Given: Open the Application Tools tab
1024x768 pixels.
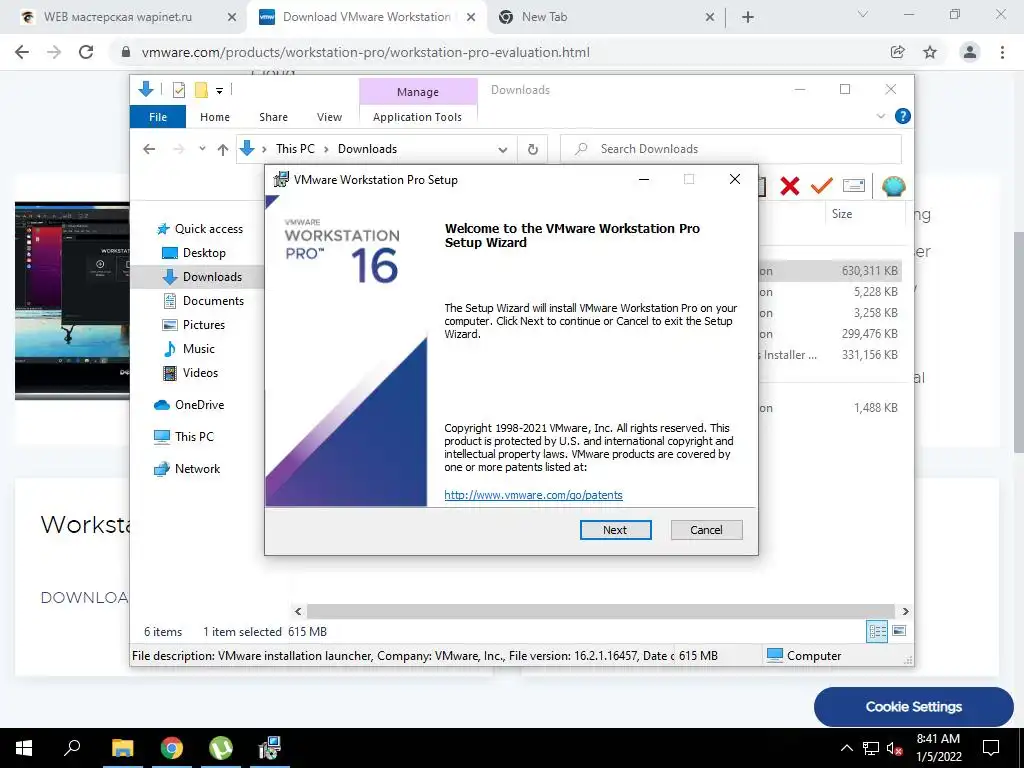Looking at the screenshot, I should pyautogui.click(x=417, y=117).
